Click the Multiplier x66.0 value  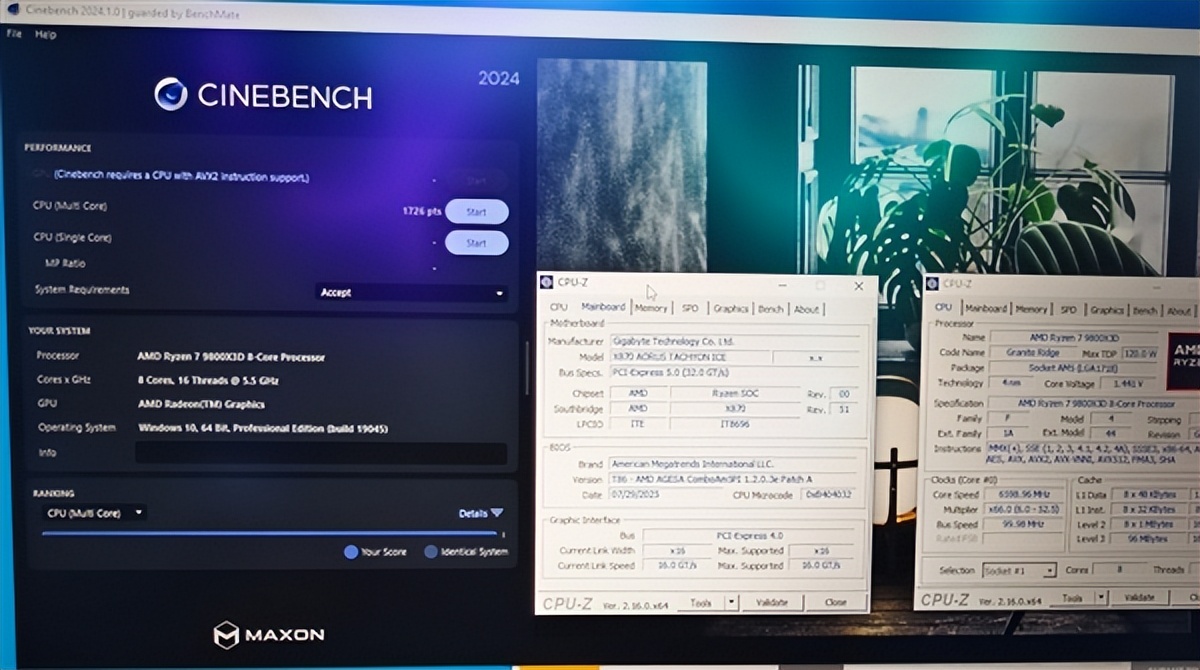[x=1023, y=510]
